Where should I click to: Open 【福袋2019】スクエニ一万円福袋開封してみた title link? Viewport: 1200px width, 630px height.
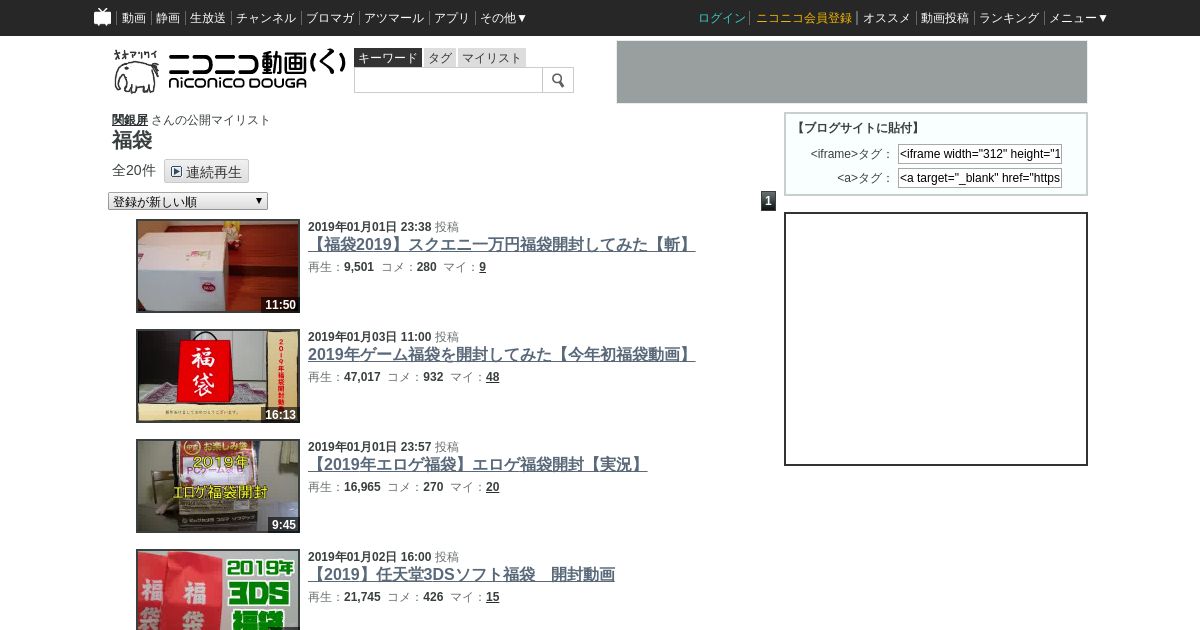click(501, 244)
